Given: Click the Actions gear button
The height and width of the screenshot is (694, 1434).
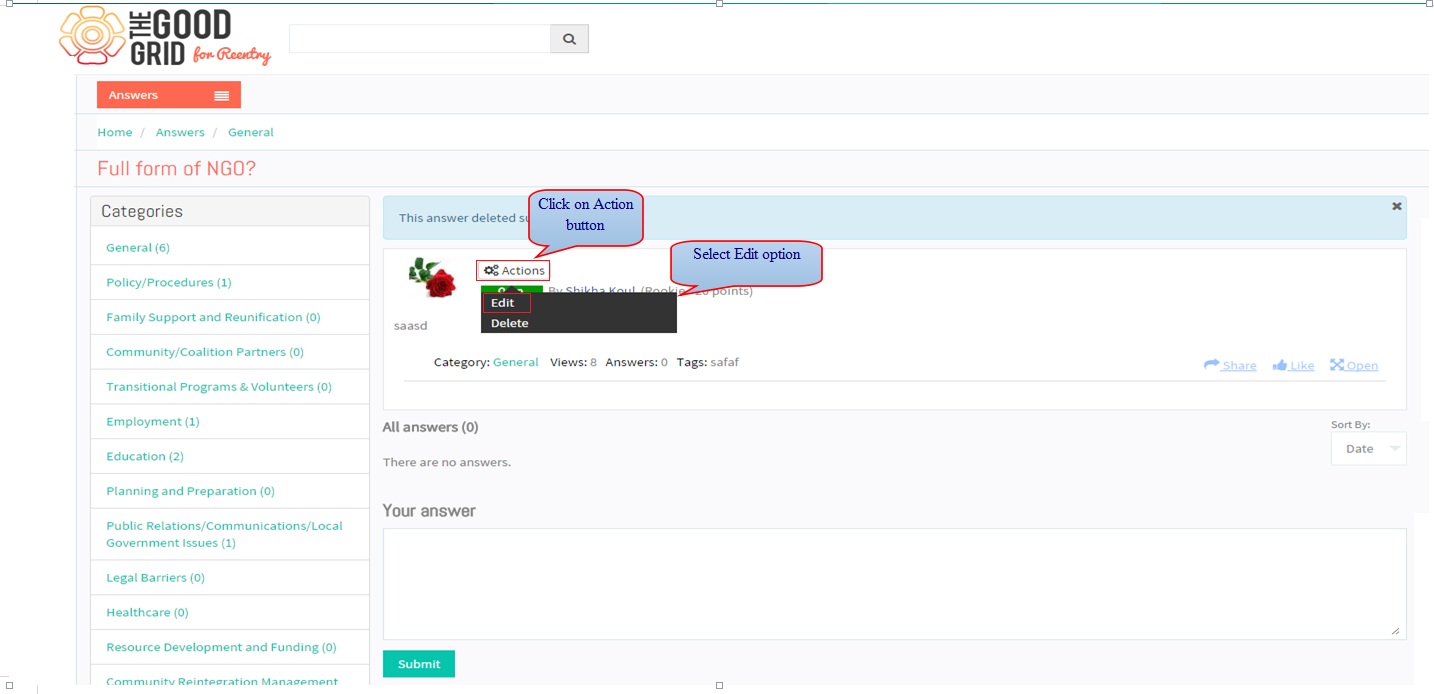Looking at the screenshot, I should click(x=513, y=270).
